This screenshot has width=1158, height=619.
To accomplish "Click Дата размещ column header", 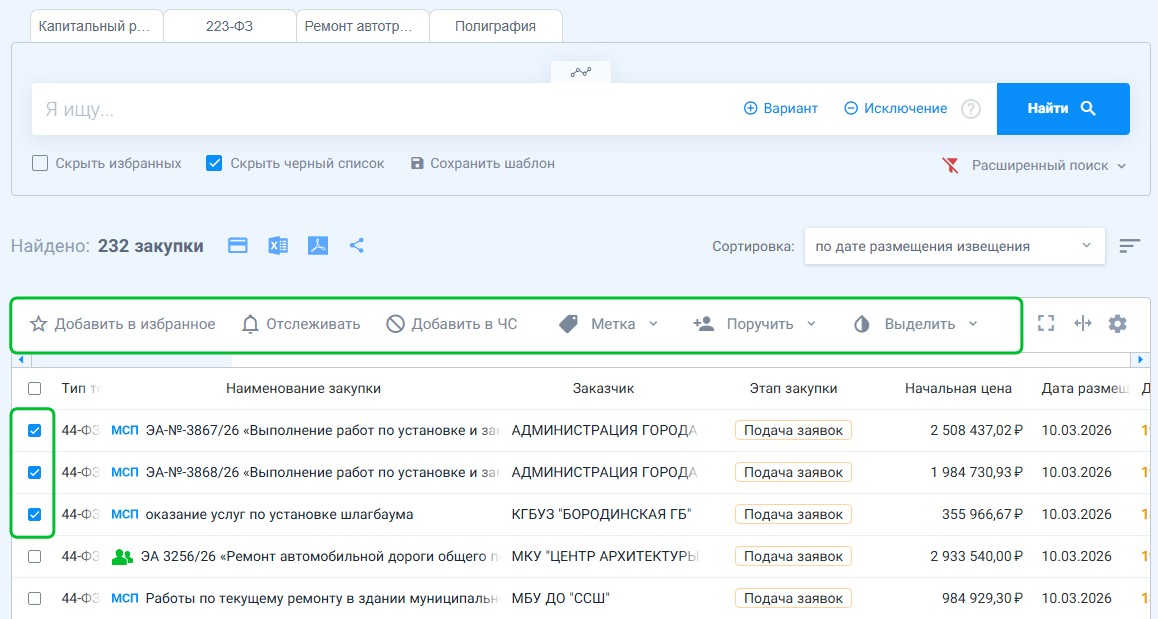I will coord(1086,389).
